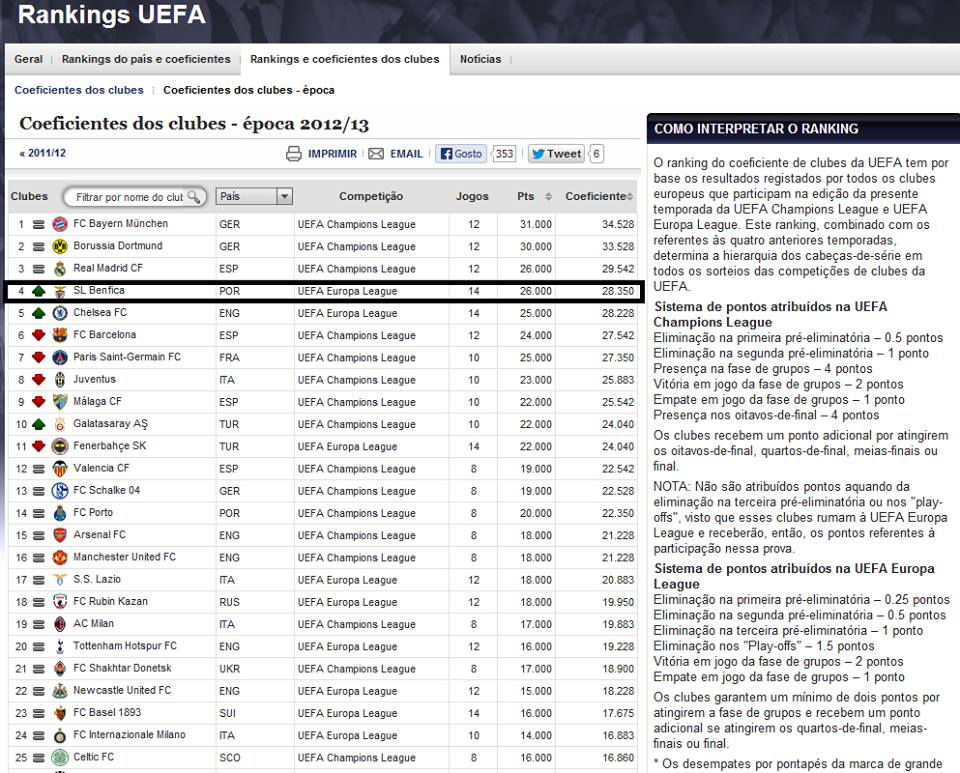Click the Manchester United FC crest

click(x=60, y=558)
